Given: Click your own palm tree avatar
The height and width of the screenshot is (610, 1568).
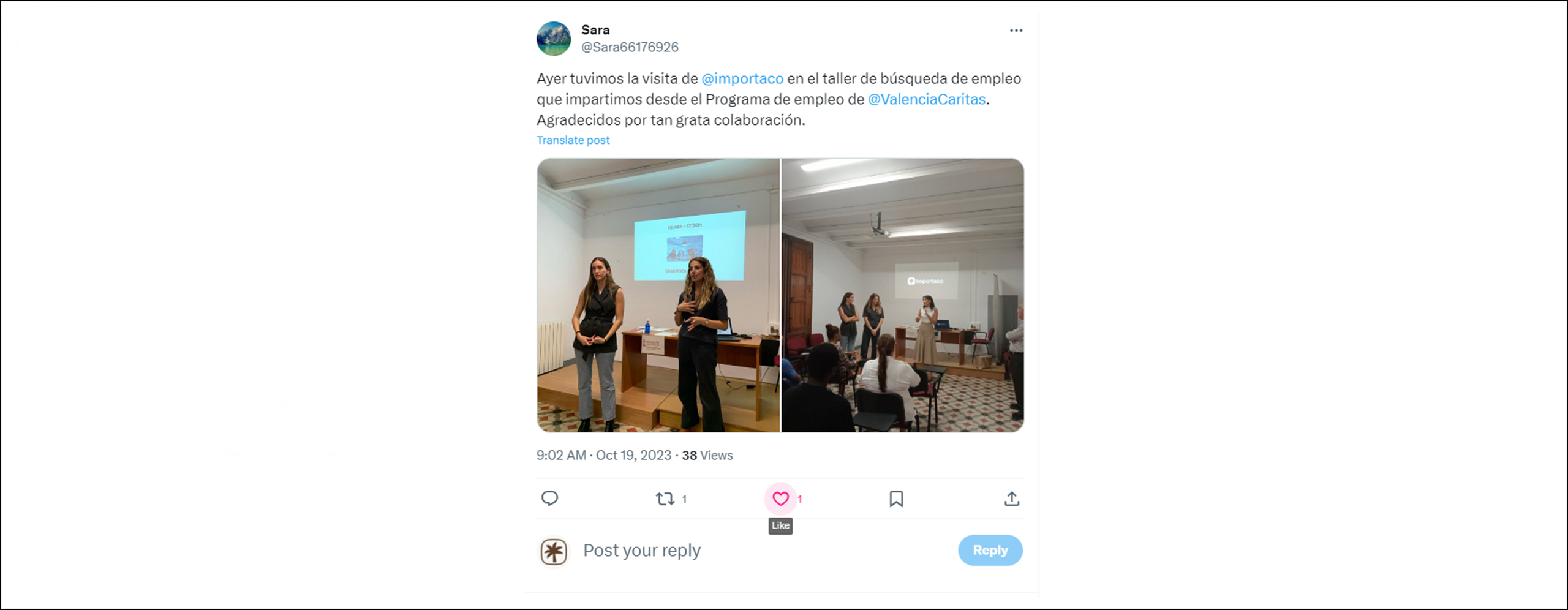Looking at the screenshot, I should click(554, 551).
